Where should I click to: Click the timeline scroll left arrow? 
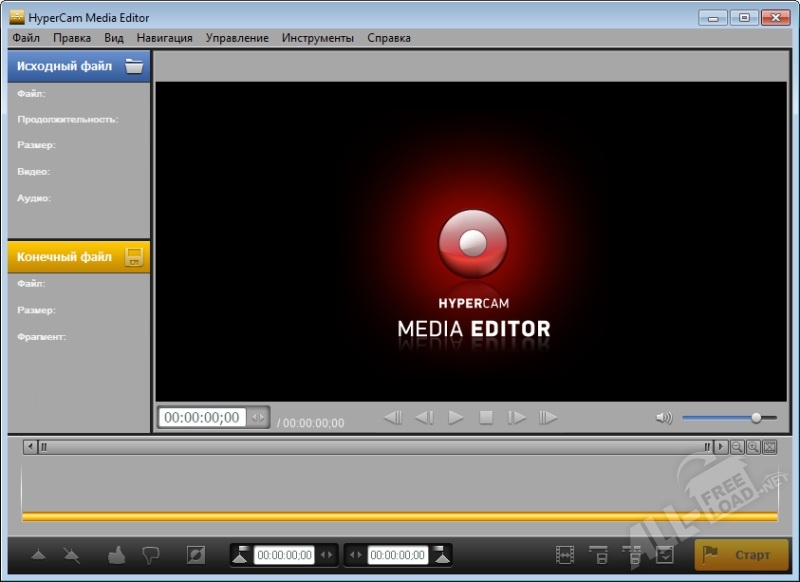point(29,447)
